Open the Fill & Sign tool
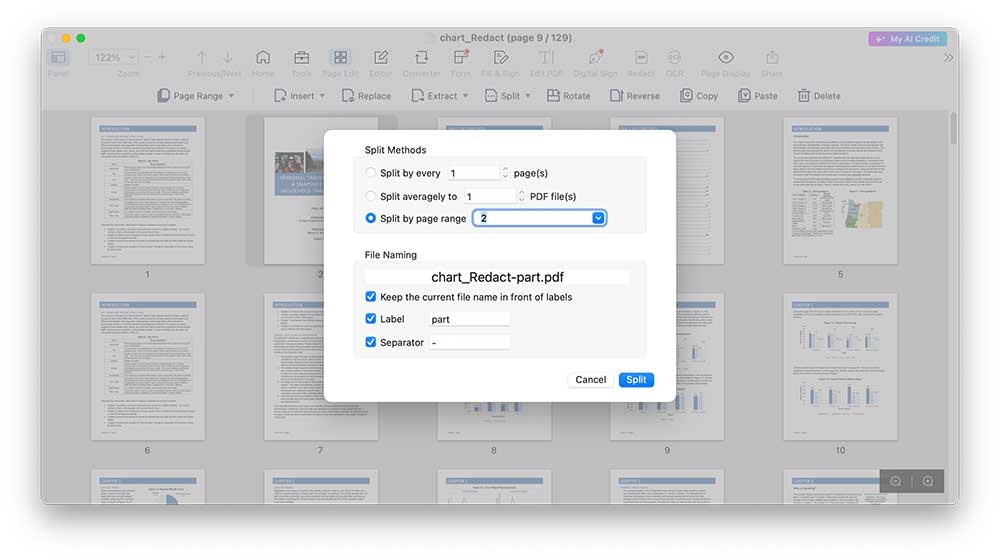Screen dimensions: 1000x559 click(500, 58)
